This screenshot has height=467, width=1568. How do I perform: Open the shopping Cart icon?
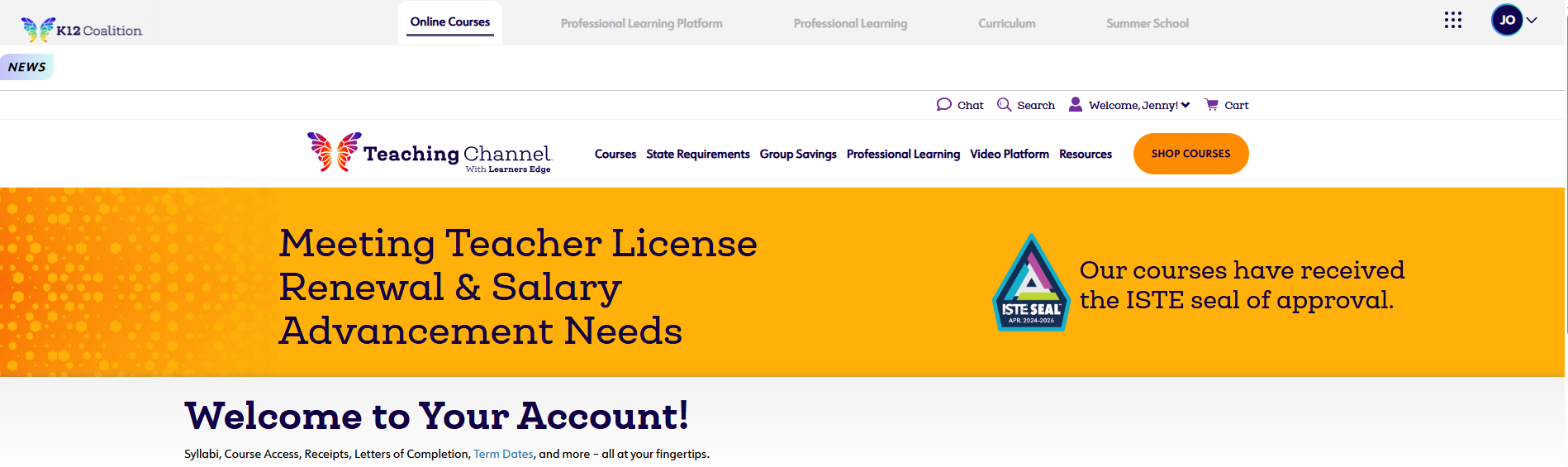point(1211,104)
